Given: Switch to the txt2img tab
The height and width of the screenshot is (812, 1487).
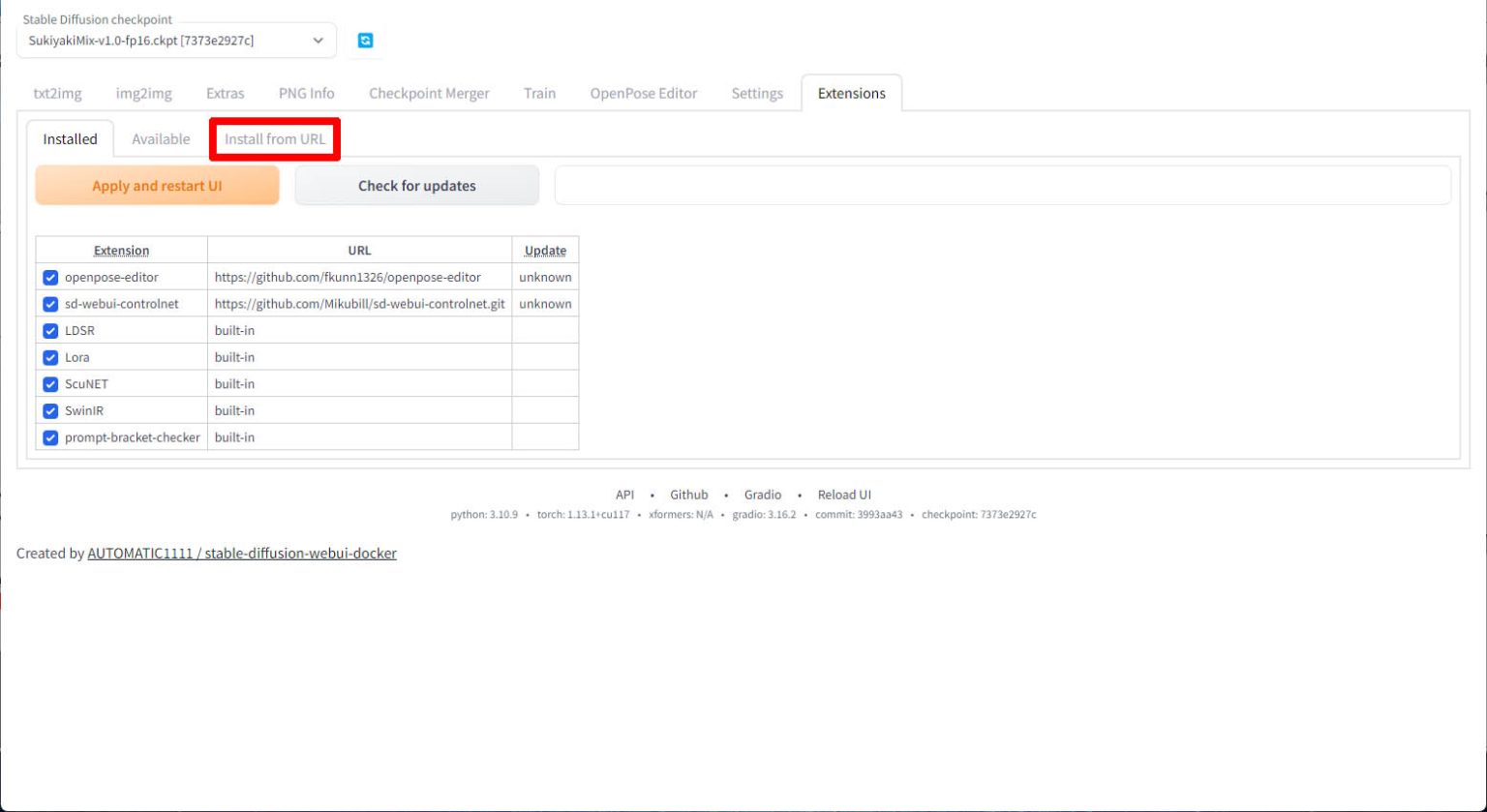Looking at the screenshot, I should (57, 94).
